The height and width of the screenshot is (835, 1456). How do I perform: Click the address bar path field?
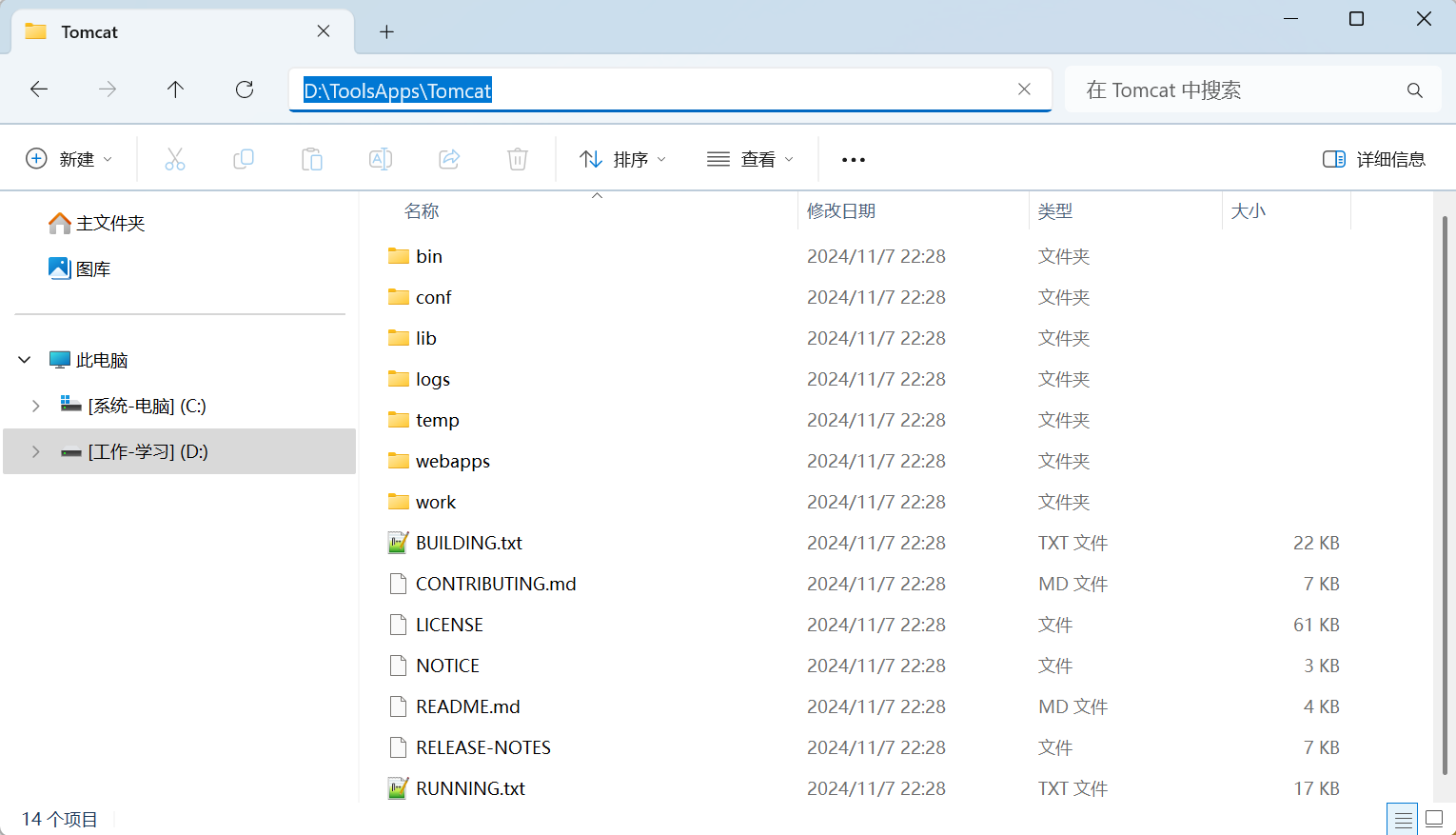(x=670, y=89)
